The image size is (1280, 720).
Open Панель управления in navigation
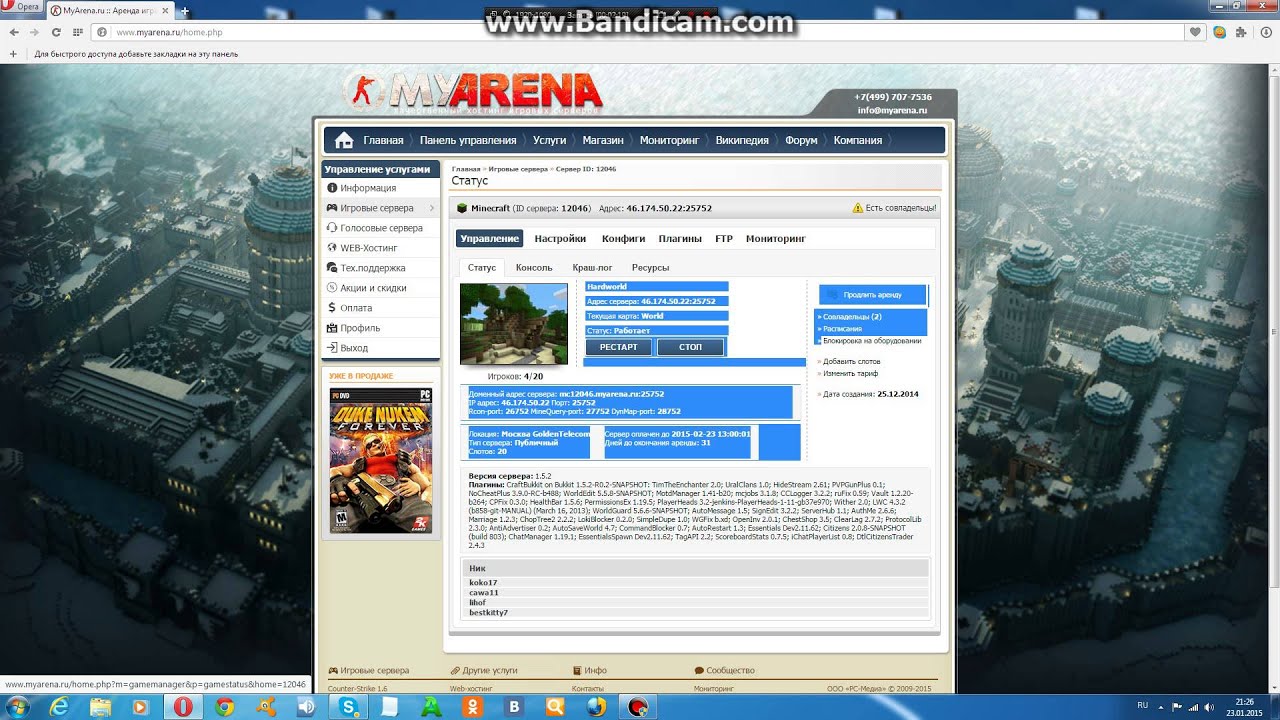[x=468, y=140]
